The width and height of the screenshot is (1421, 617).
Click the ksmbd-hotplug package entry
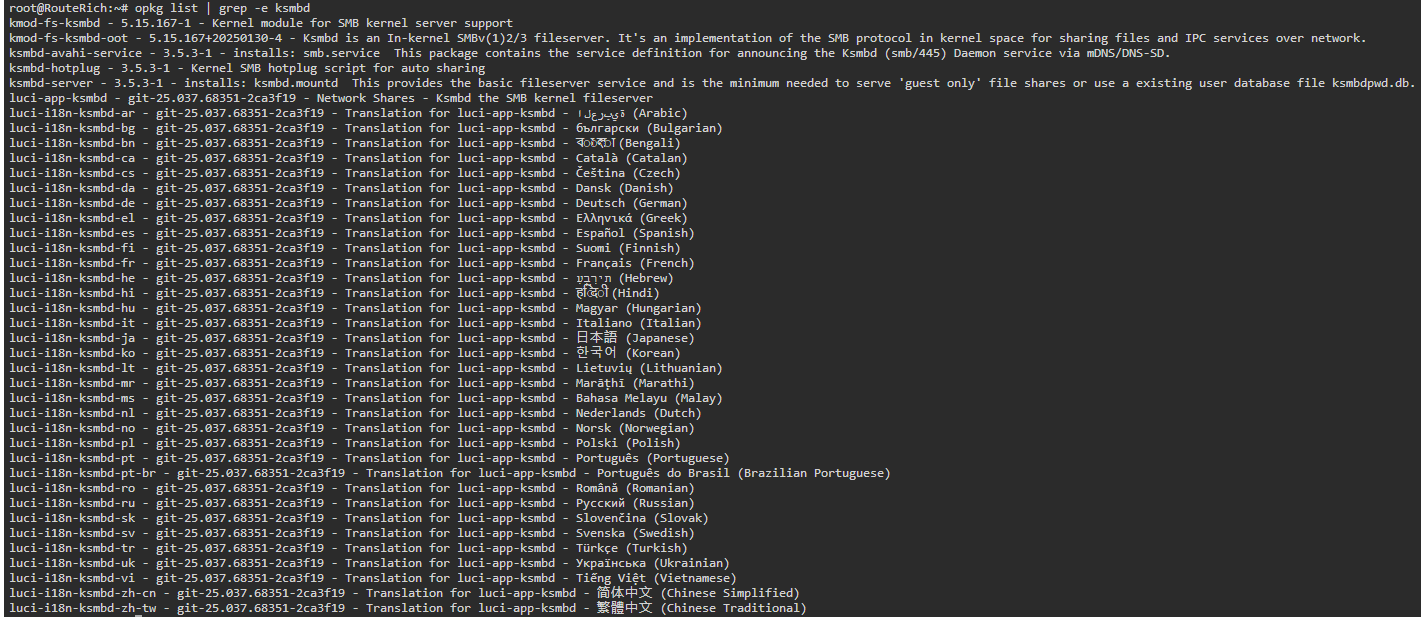point(247,68)
